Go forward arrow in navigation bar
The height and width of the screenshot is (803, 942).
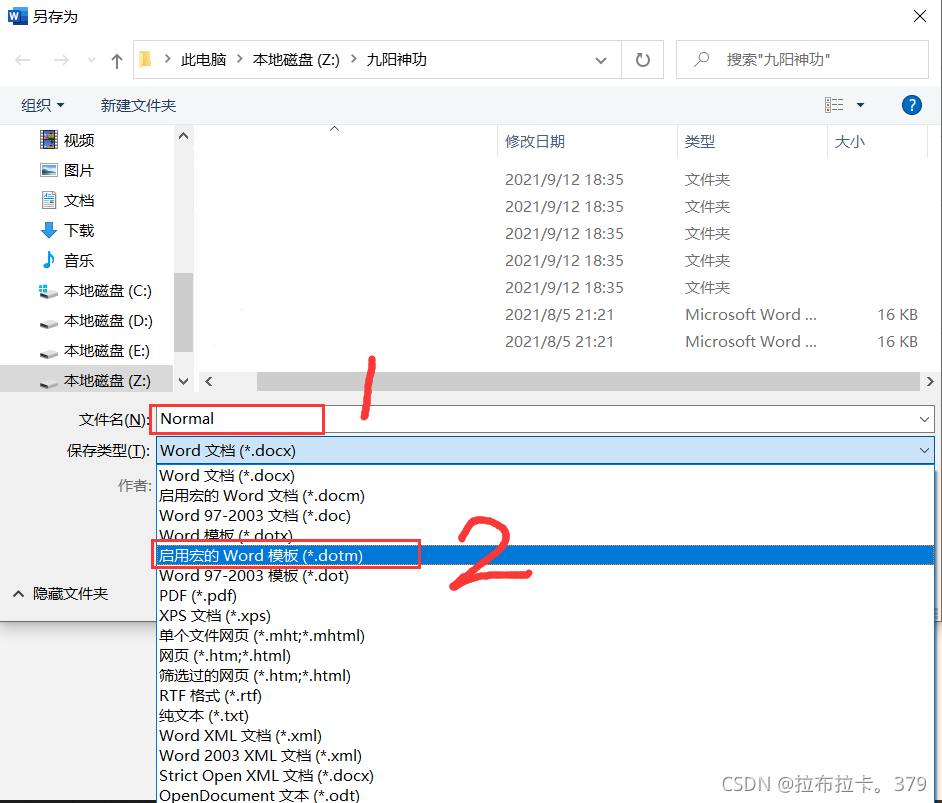pyautogui.click(x=61, y=59)
